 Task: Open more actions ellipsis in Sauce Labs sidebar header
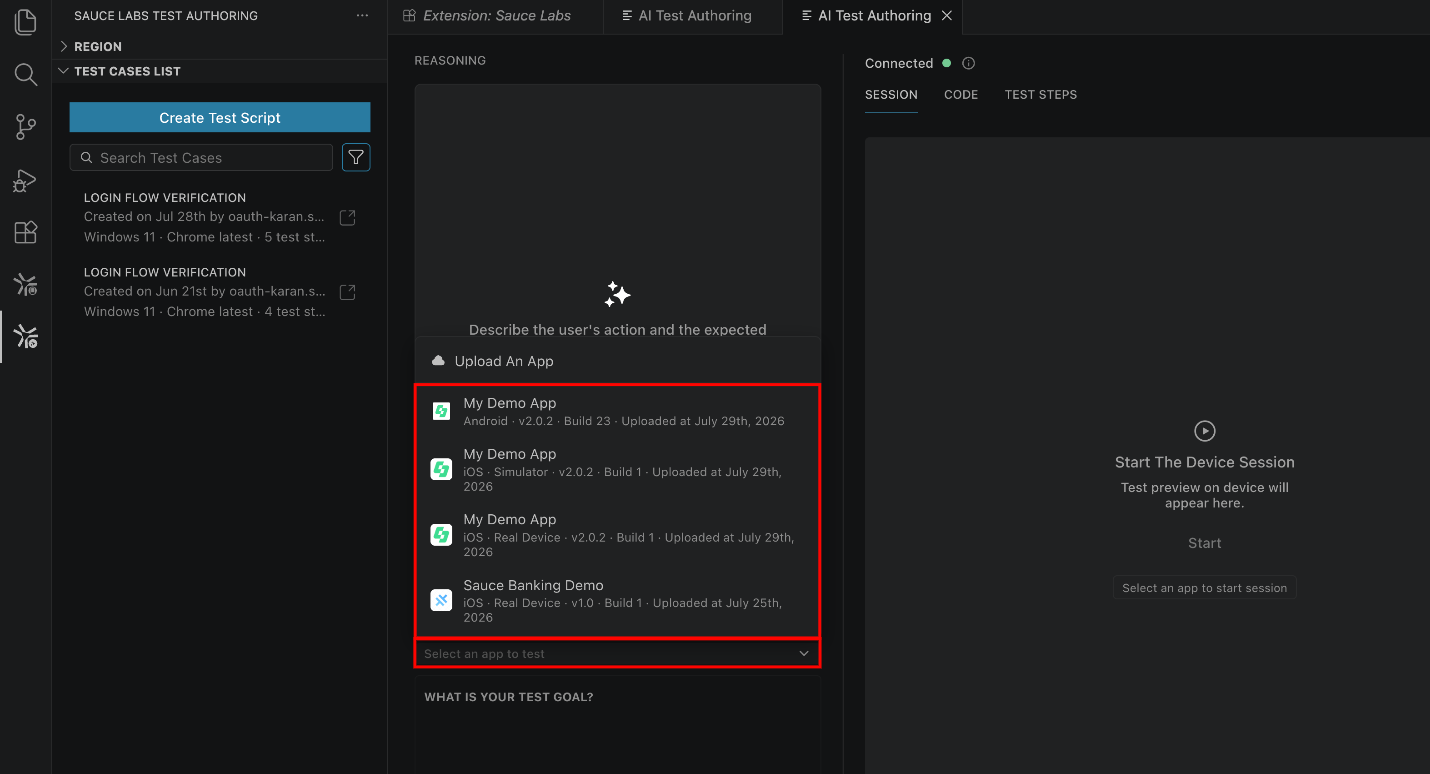point(362,16)
